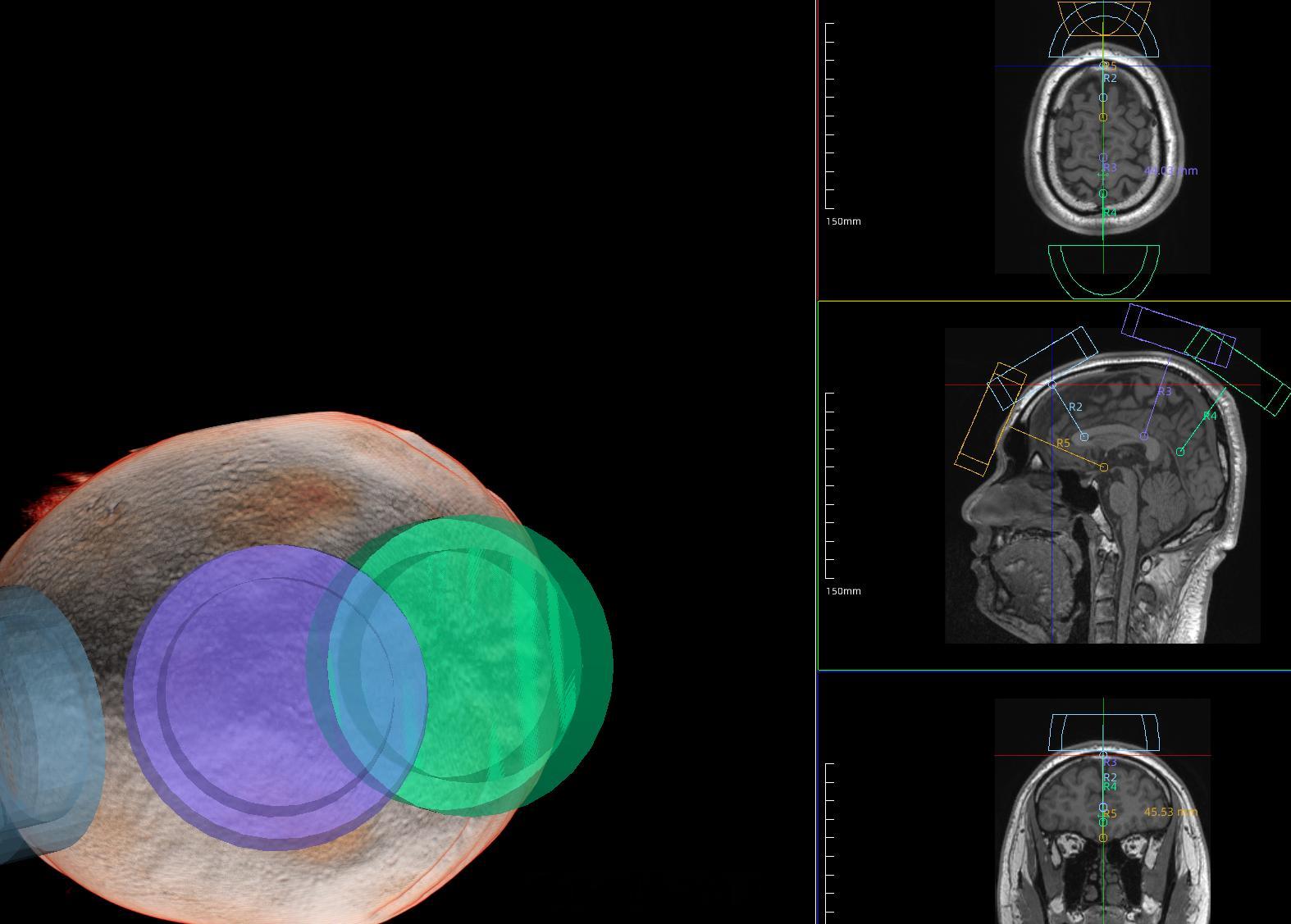Screen dimensions: 1291x924
Task: Click the R2 target marker in sagittal view
Action: (1084, 437)
